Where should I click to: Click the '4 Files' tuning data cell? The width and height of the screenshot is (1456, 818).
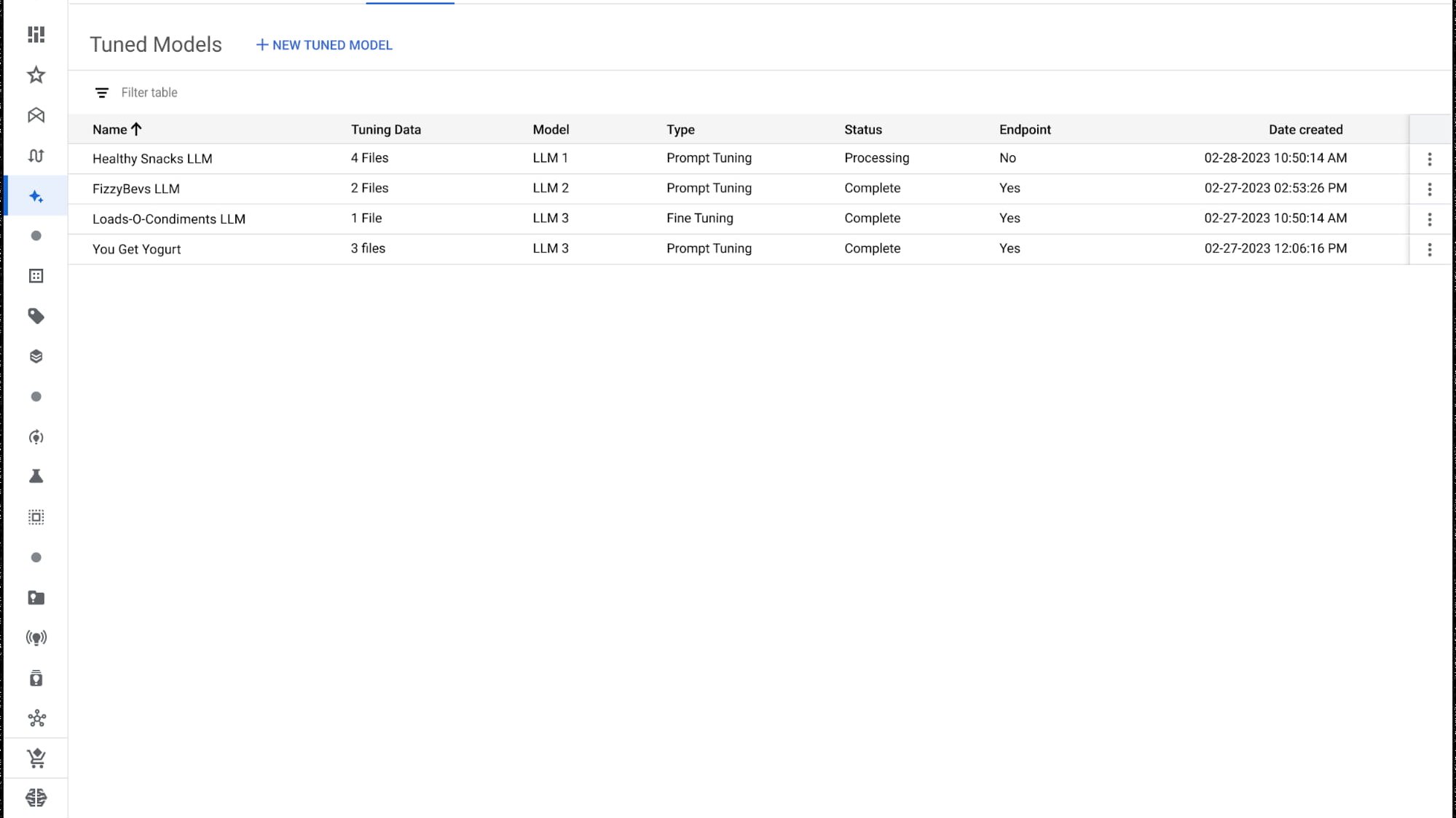[369, 158]
